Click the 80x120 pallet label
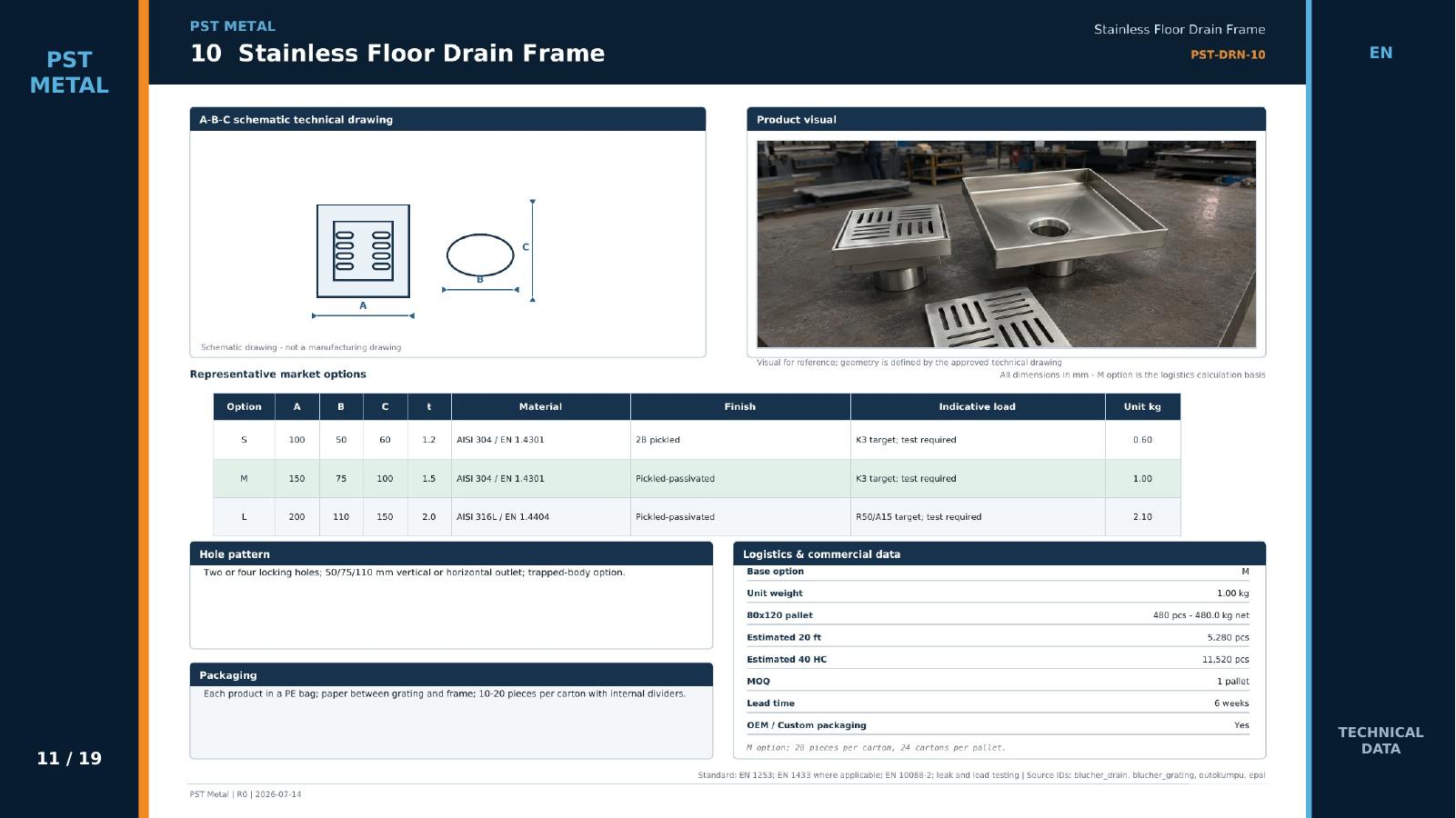 (779, 615)
